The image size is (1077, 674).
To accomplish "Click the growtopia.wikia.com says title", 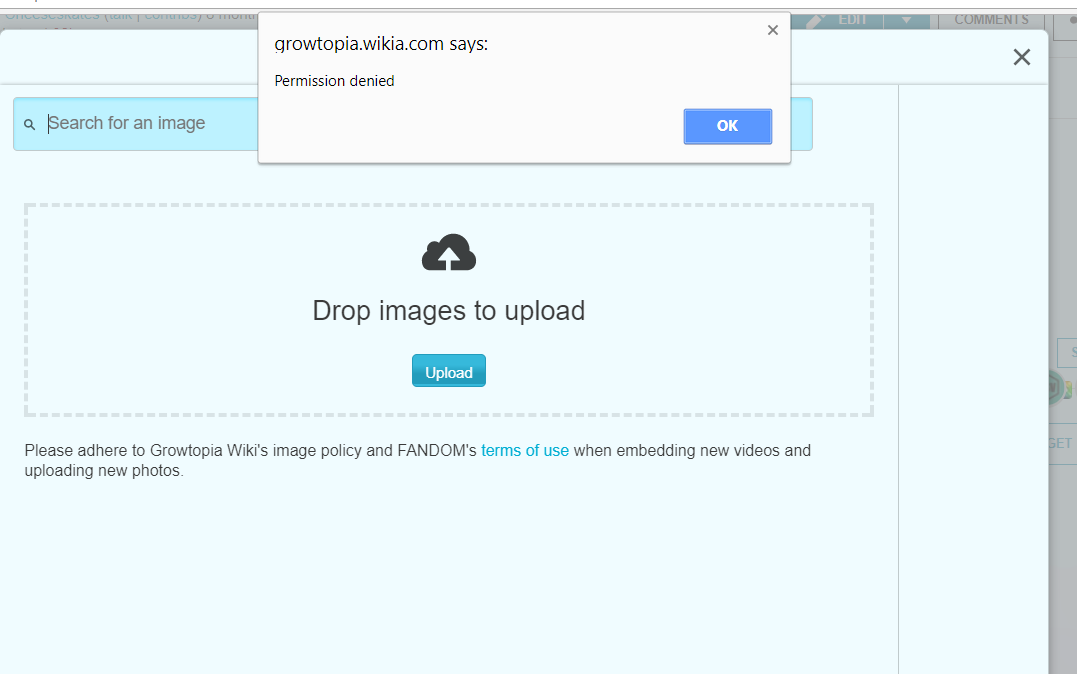I will point(381,44).
